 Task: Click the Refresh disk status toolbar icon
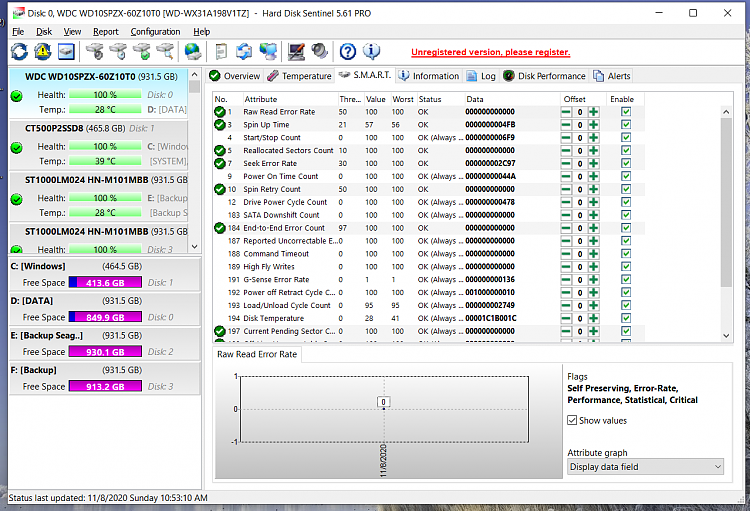coord(20,51)
